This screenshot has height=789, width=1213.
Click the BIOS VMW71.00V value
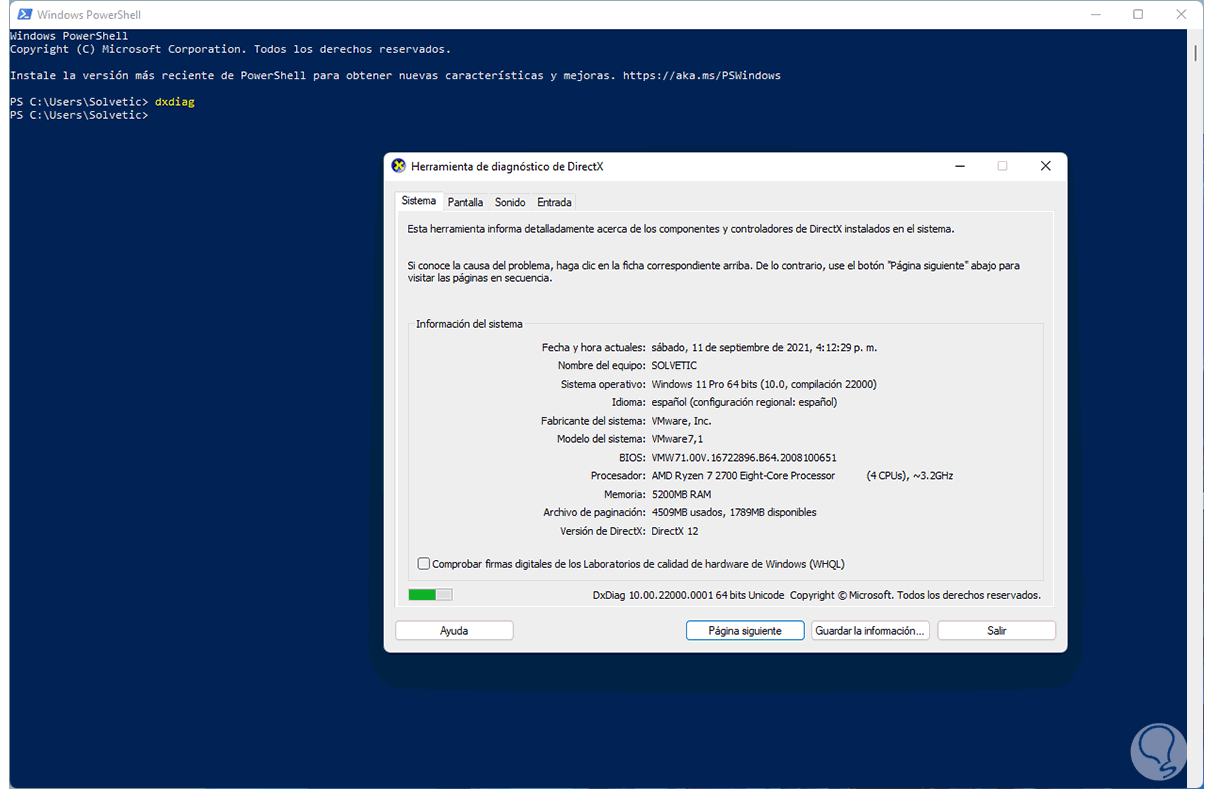tap(744, 458)
